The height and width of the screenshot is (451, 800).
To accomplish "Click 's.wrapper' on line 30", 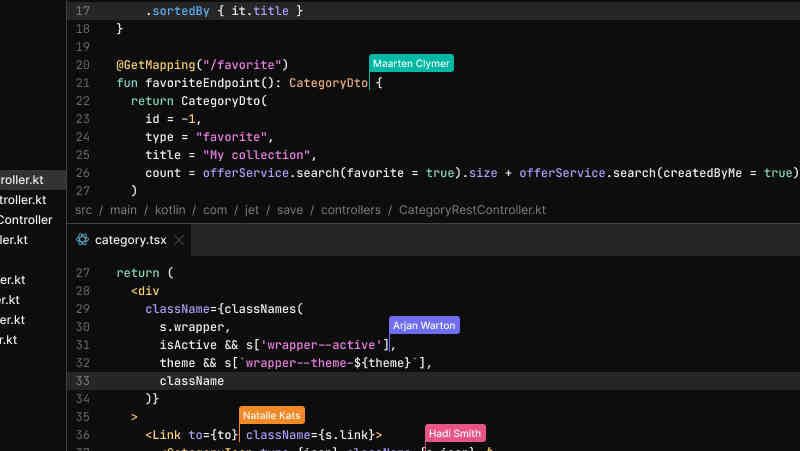I will tap(192, 327).
